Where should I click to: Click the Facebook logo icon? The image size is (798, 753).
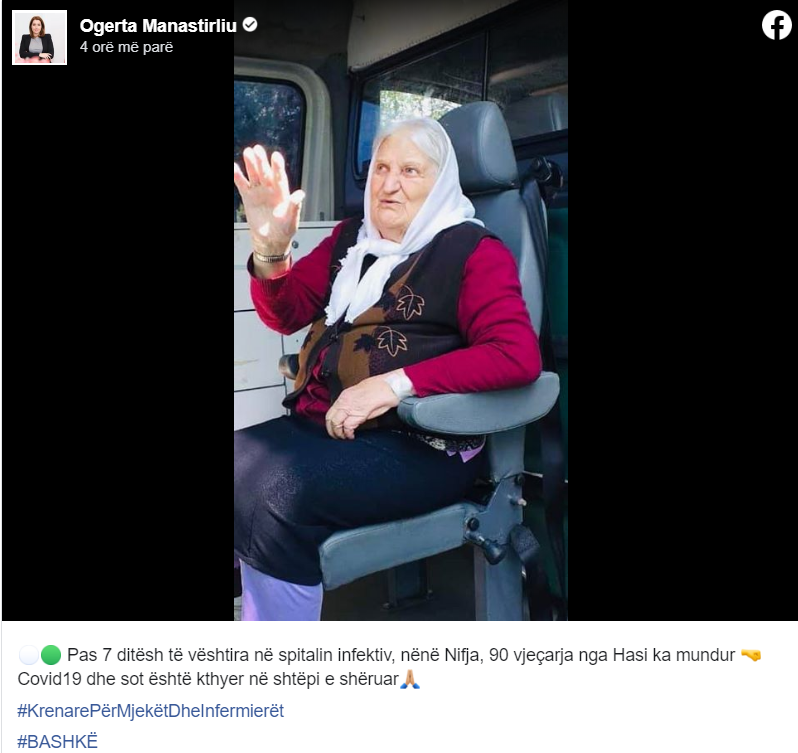(x=777, y=25)
